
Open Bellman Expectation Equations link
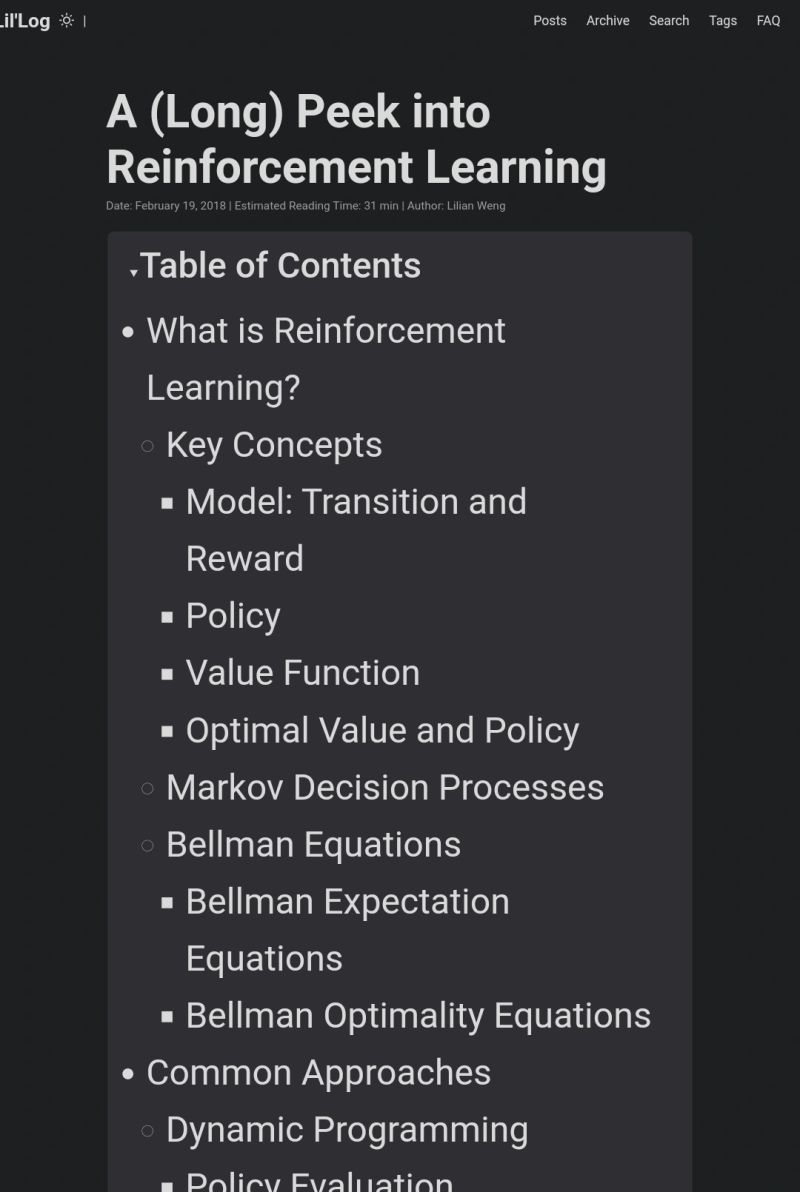pyautogui.click(x=347, y=902)
